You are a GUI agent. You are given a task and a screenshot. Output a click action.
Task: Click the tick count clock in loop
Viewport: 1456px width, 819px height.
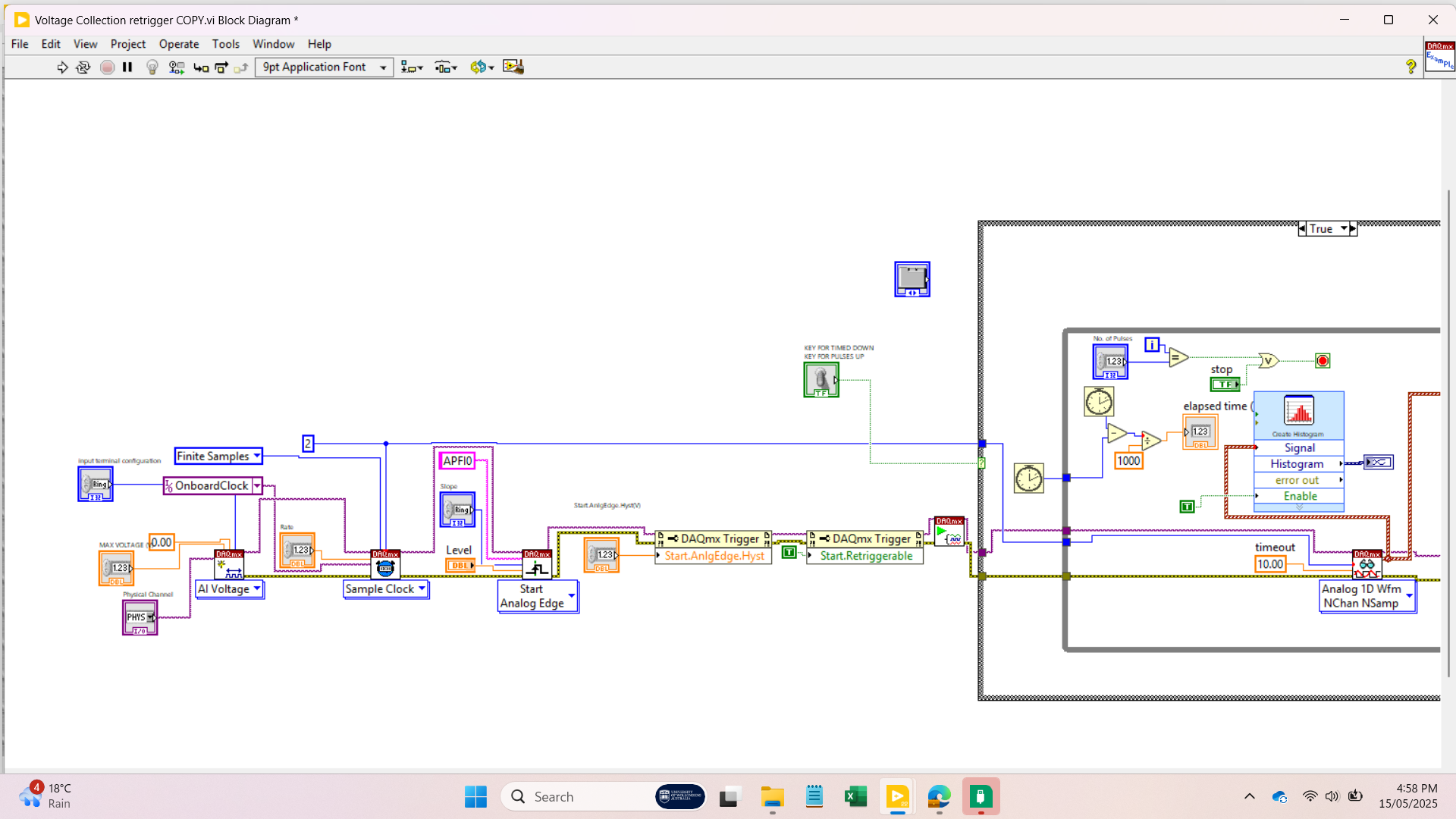point(1098,402)
